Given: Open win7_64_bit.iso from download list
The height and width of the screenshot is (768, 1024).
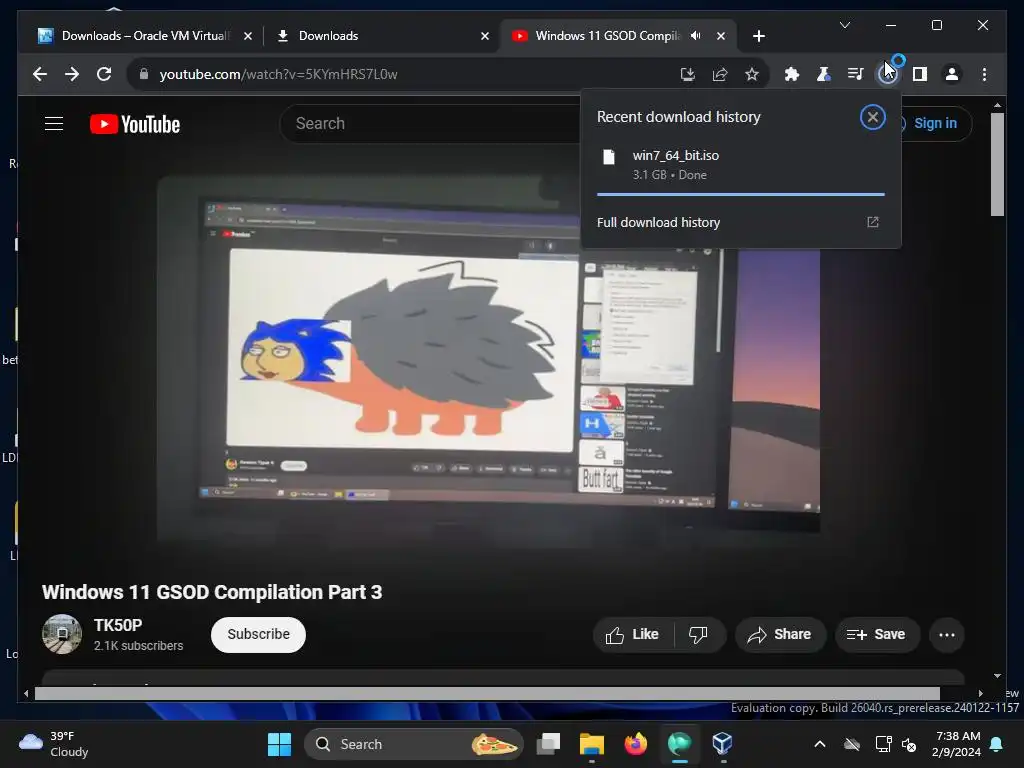Looking at the screenshot, I should click(741, 165).
